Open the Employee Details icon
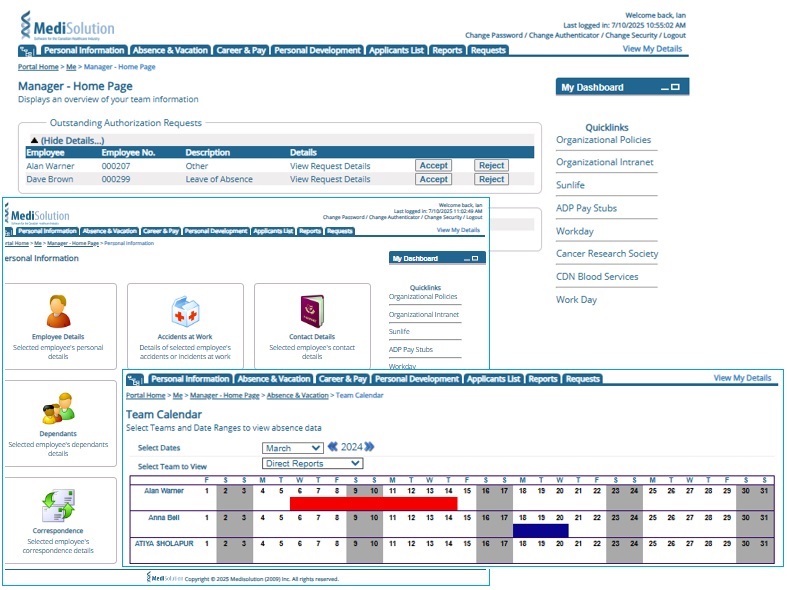The height and width of the screenshot is (590, 787). pyautogui.click(x=58, y=312)
